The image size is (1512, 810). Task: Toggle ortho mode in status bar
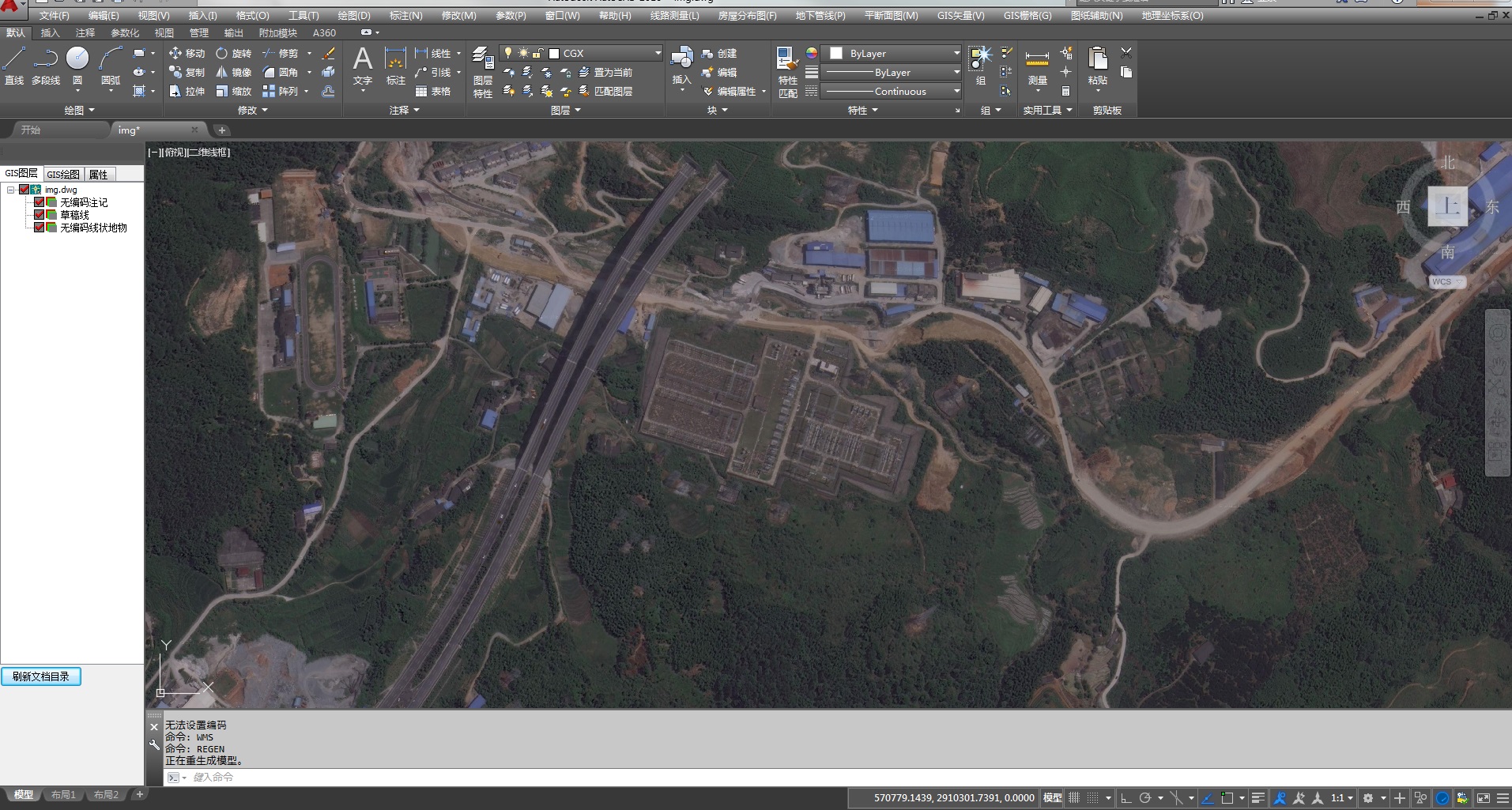[x=1126, y=798]
